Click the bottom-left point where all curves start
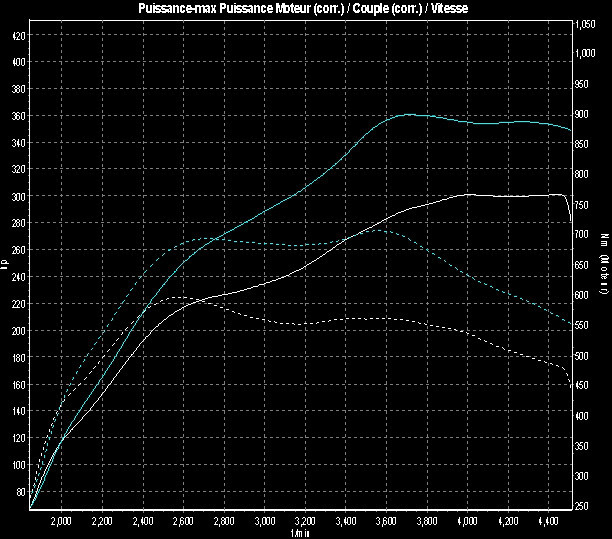 coord(31,508)
